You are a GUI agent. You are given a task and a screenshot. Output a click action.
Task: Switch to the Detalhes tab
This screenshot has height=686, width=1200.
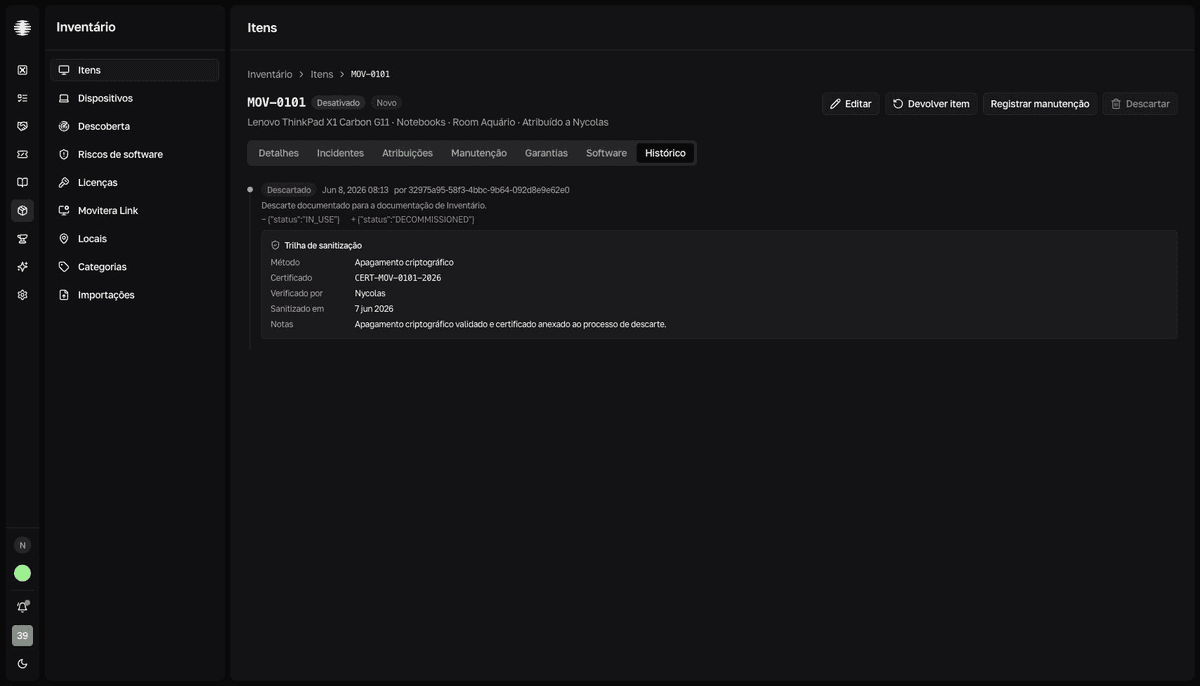coord(278,153)
